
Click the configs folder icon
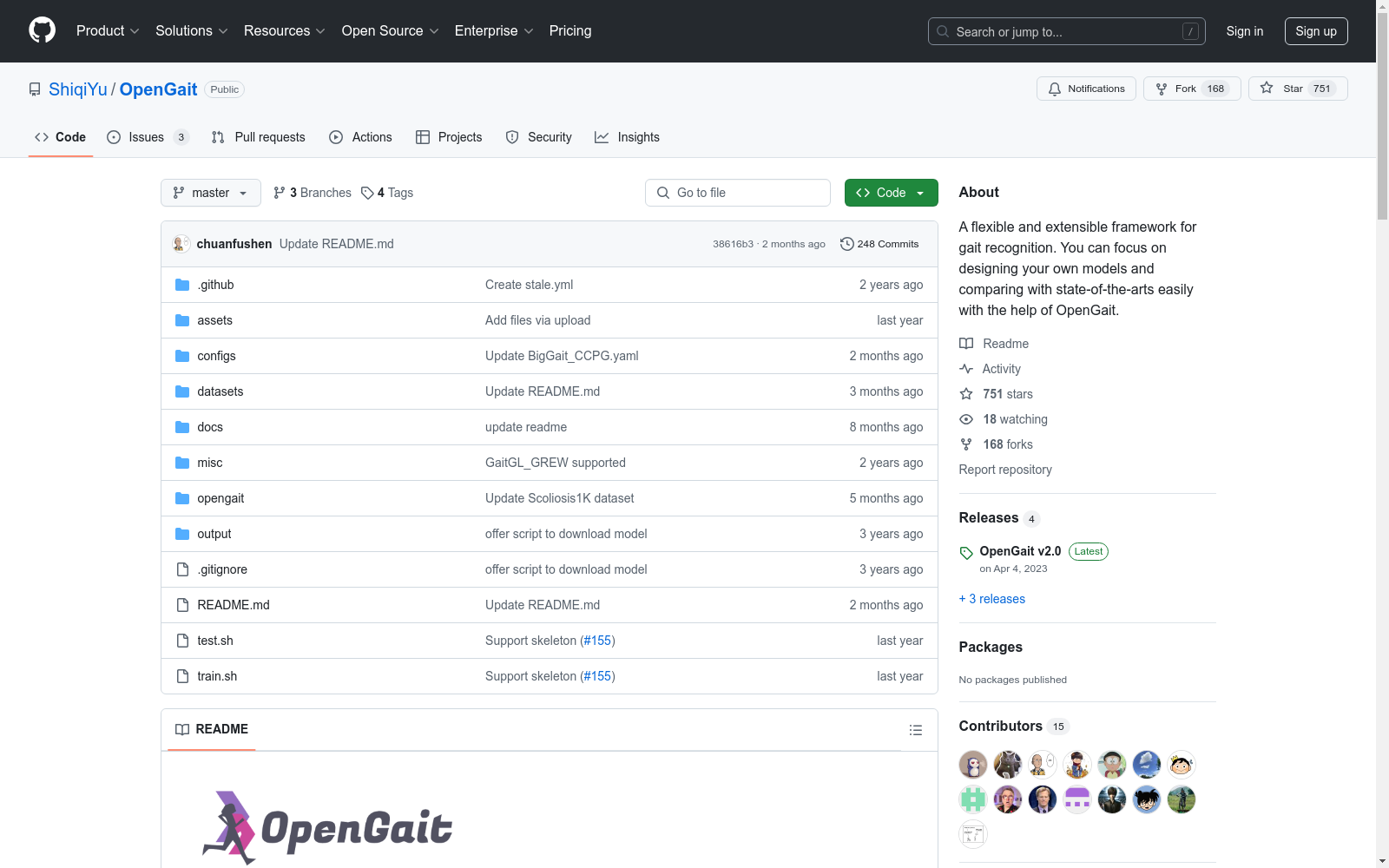click(x=182, y=356)
